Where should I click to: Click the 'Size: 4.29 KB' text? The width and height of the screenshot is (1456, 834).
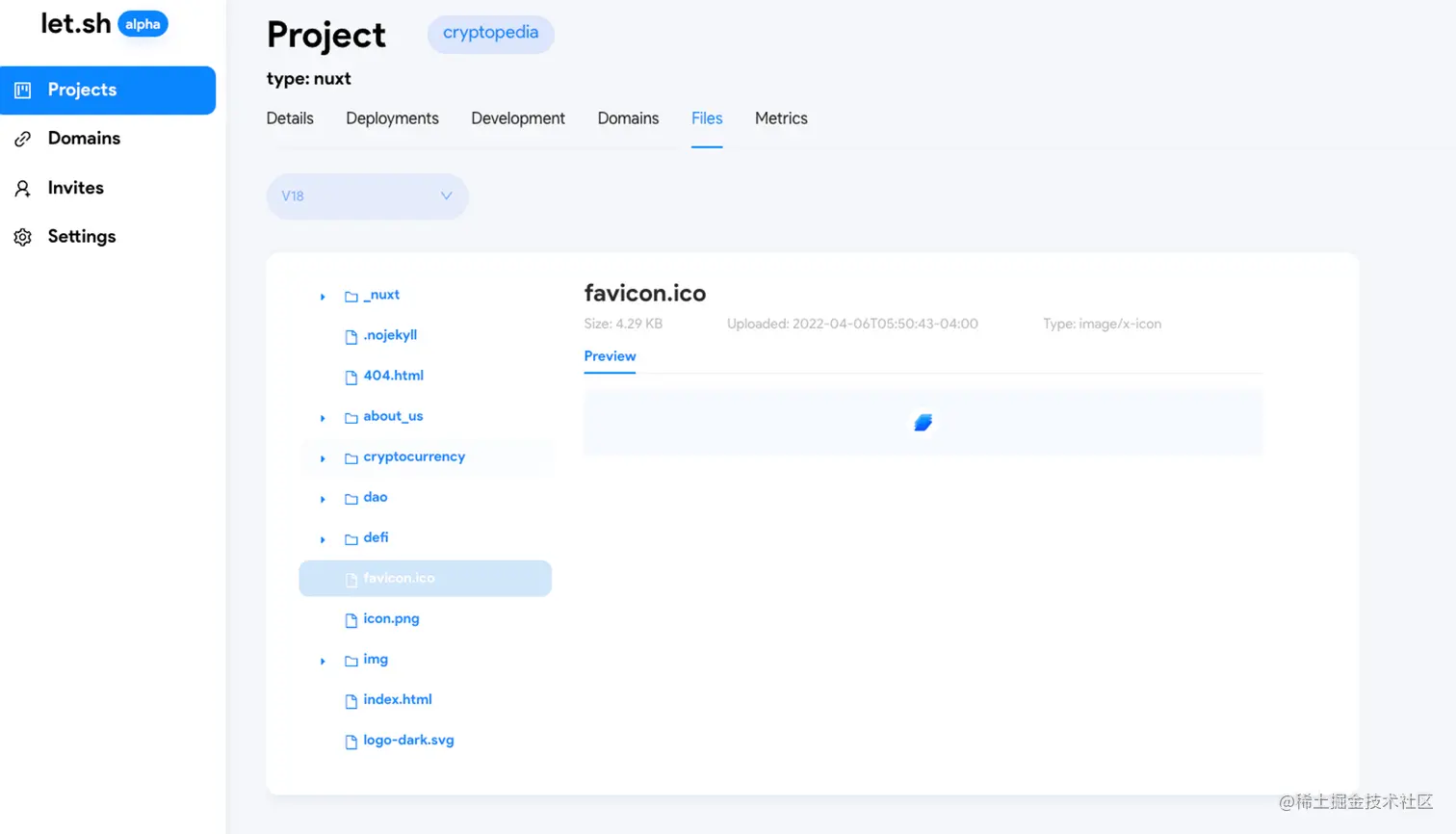coord(623,324)
